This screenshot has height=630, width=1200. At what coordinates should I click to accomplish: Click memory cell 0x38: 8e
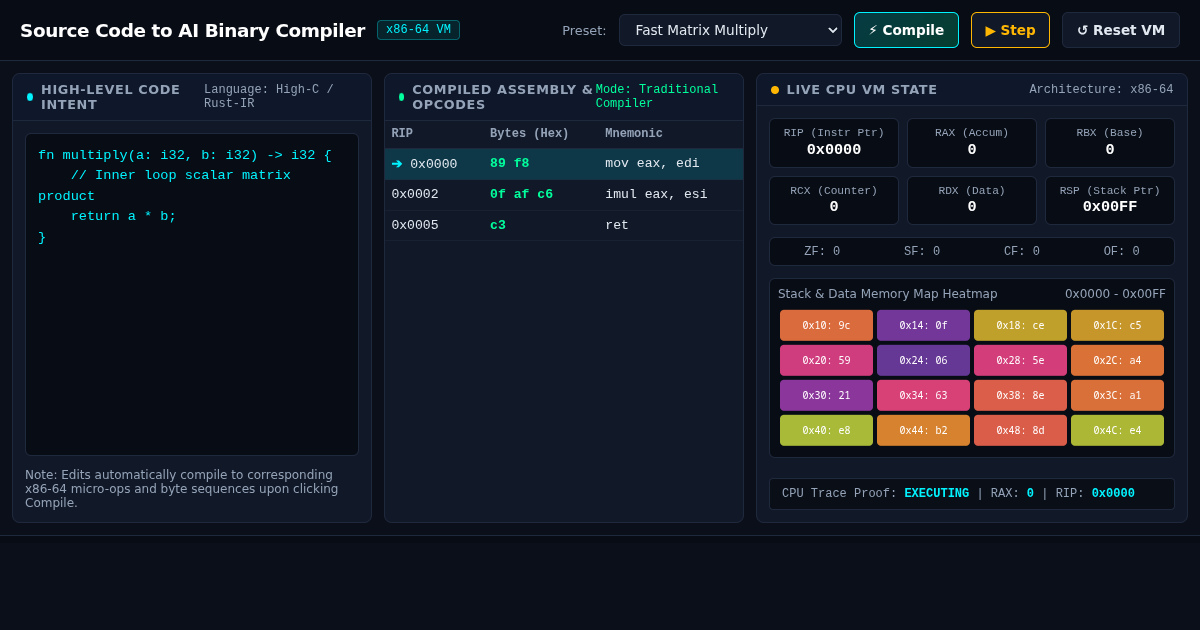pyautogui.click(x=1020, y=396)
